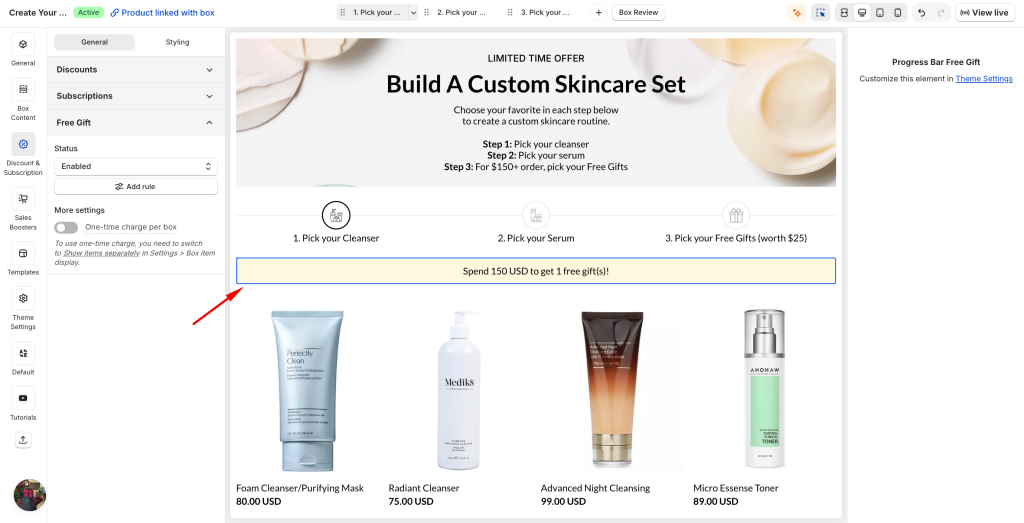Collapse the Free Gift section

pos(135,123)
